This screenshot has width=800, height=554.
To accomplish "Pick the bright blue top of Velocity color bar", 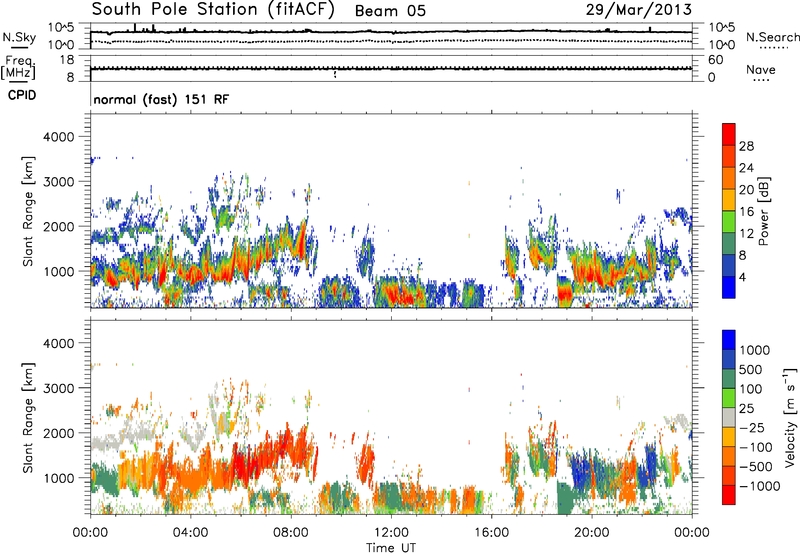I will pos(729,340).
